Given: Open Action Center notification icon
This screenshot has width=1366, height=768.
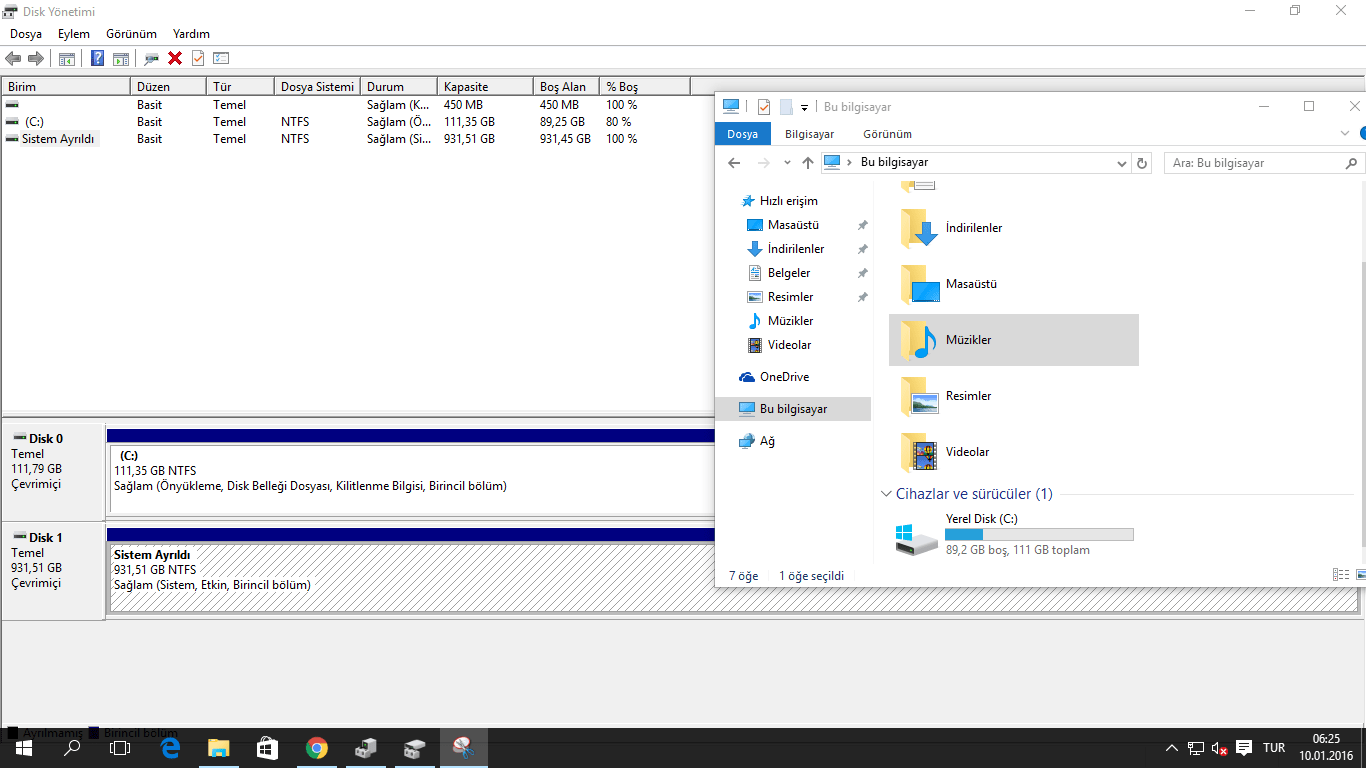Looking at the screenshot, I should coord(1244,748).
